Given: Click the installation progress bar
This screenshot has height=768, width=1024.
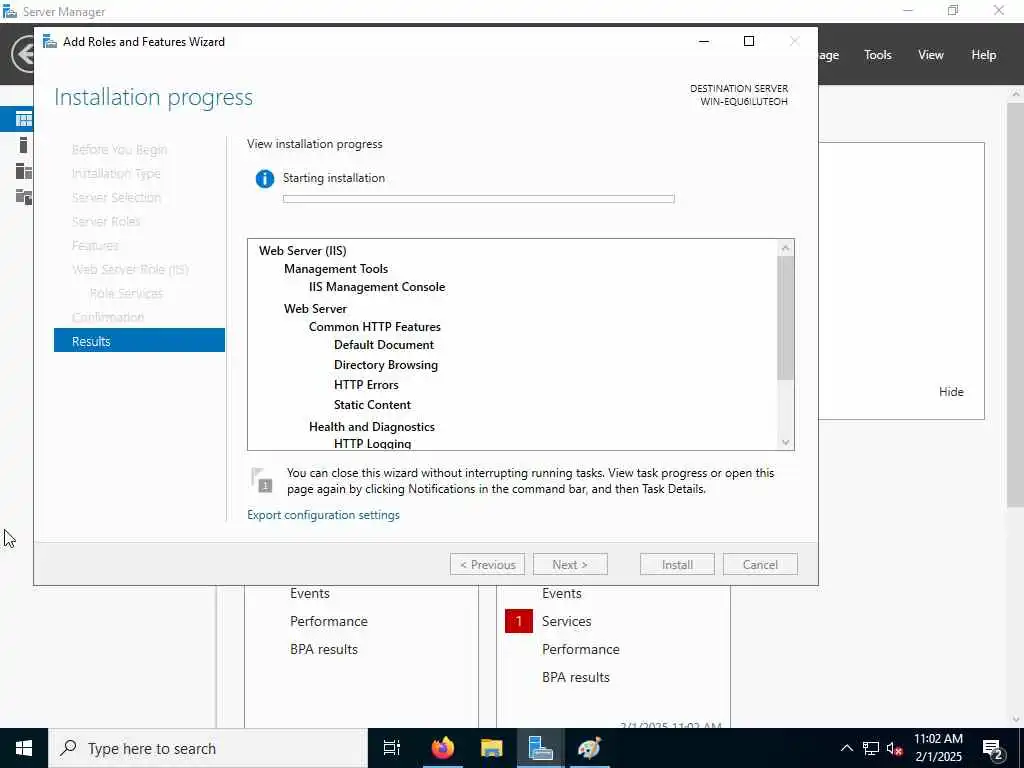Looking at the screenshot, I should tap(479, 199).
